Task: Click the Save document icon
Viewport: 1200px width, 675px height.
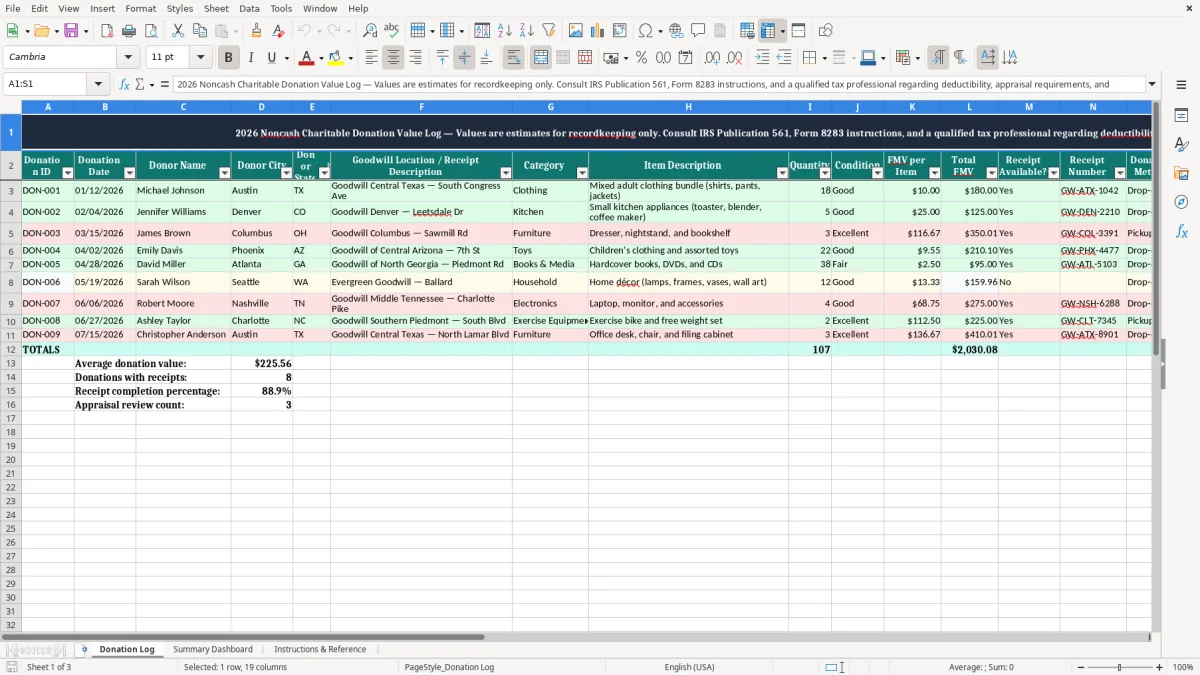Action: [71, 31]
